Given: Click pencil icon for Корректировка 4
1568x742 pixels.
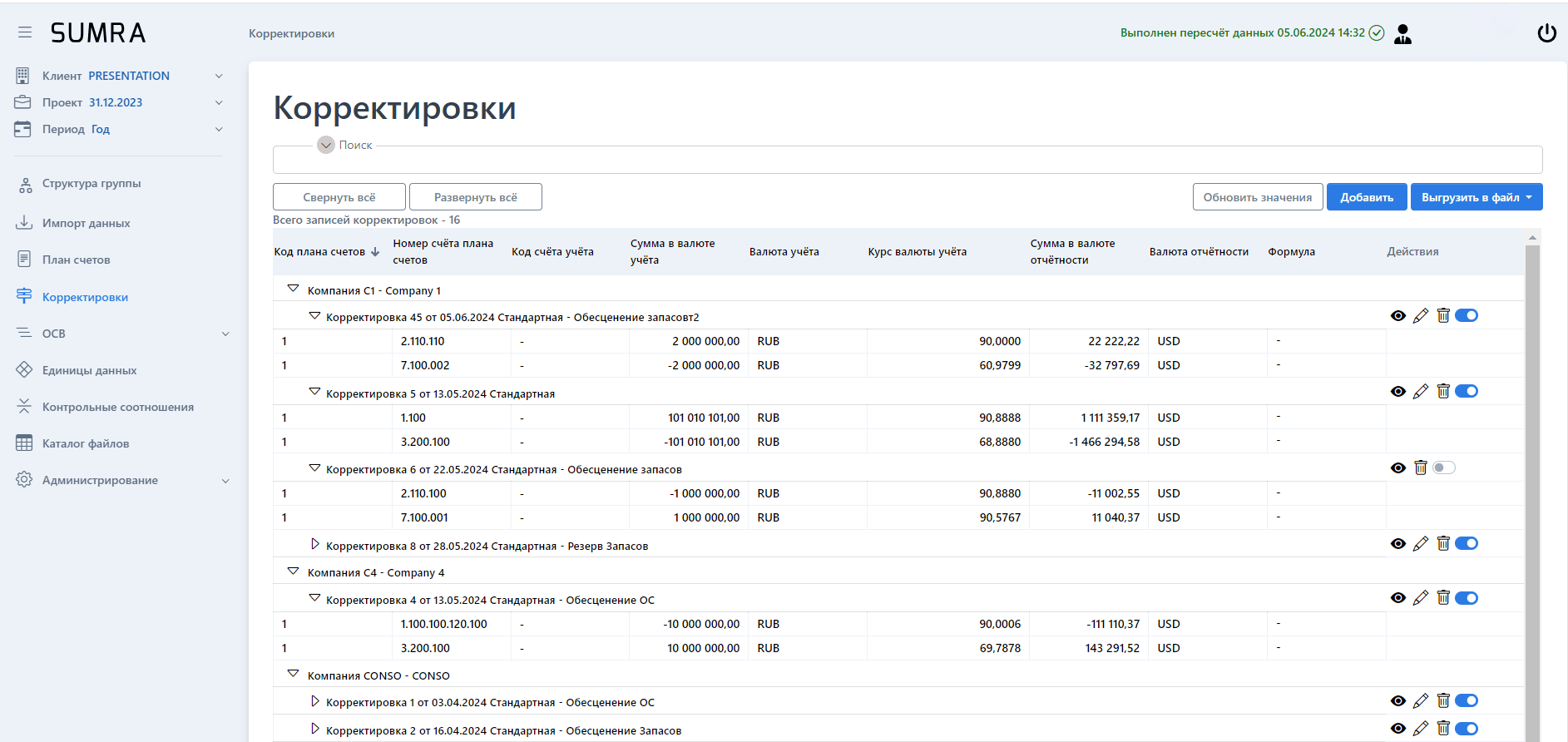Looking at the screenshot, I should [x=1421, y=598].
